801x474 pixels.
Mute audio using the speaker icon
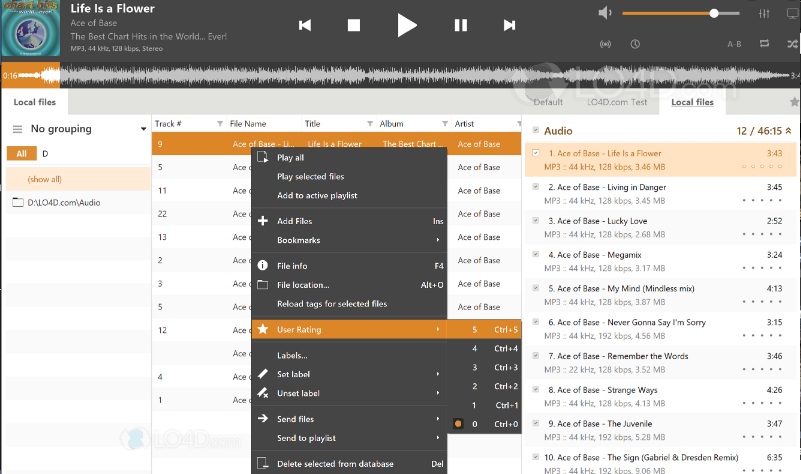[x=604, y=13]
